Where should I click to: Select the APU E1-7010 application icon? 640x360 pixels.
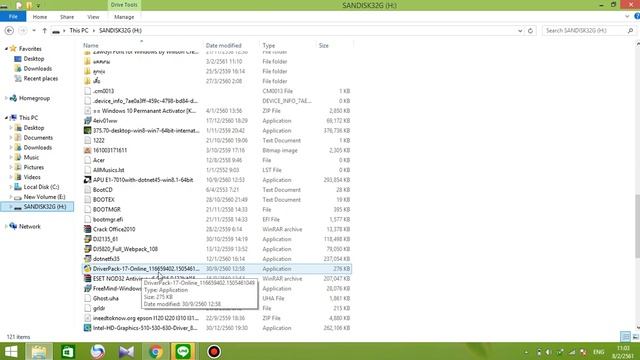coord(87,180)
